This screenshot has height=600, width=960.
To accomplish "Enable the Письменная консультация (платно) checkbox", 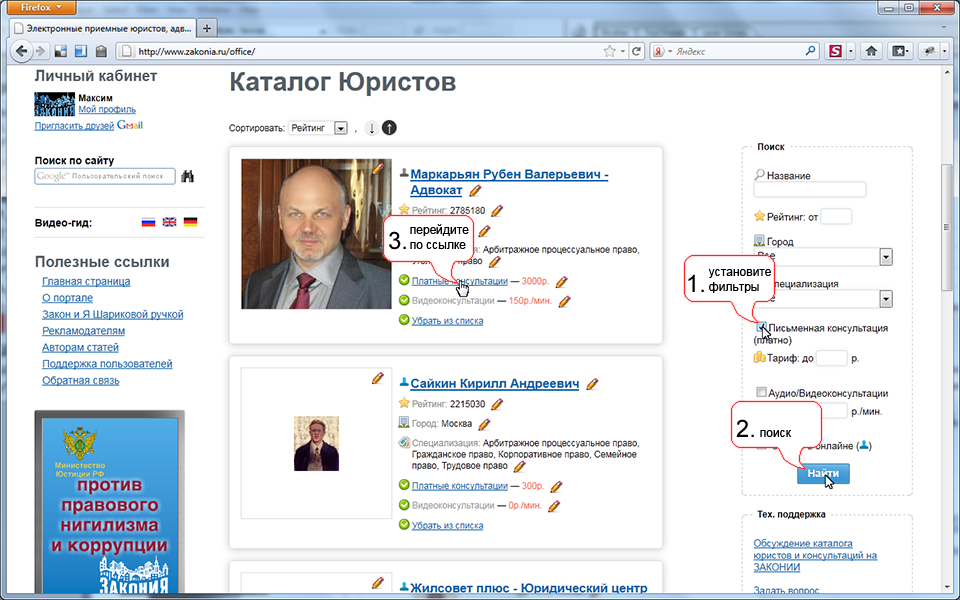I will coord(762,326).
